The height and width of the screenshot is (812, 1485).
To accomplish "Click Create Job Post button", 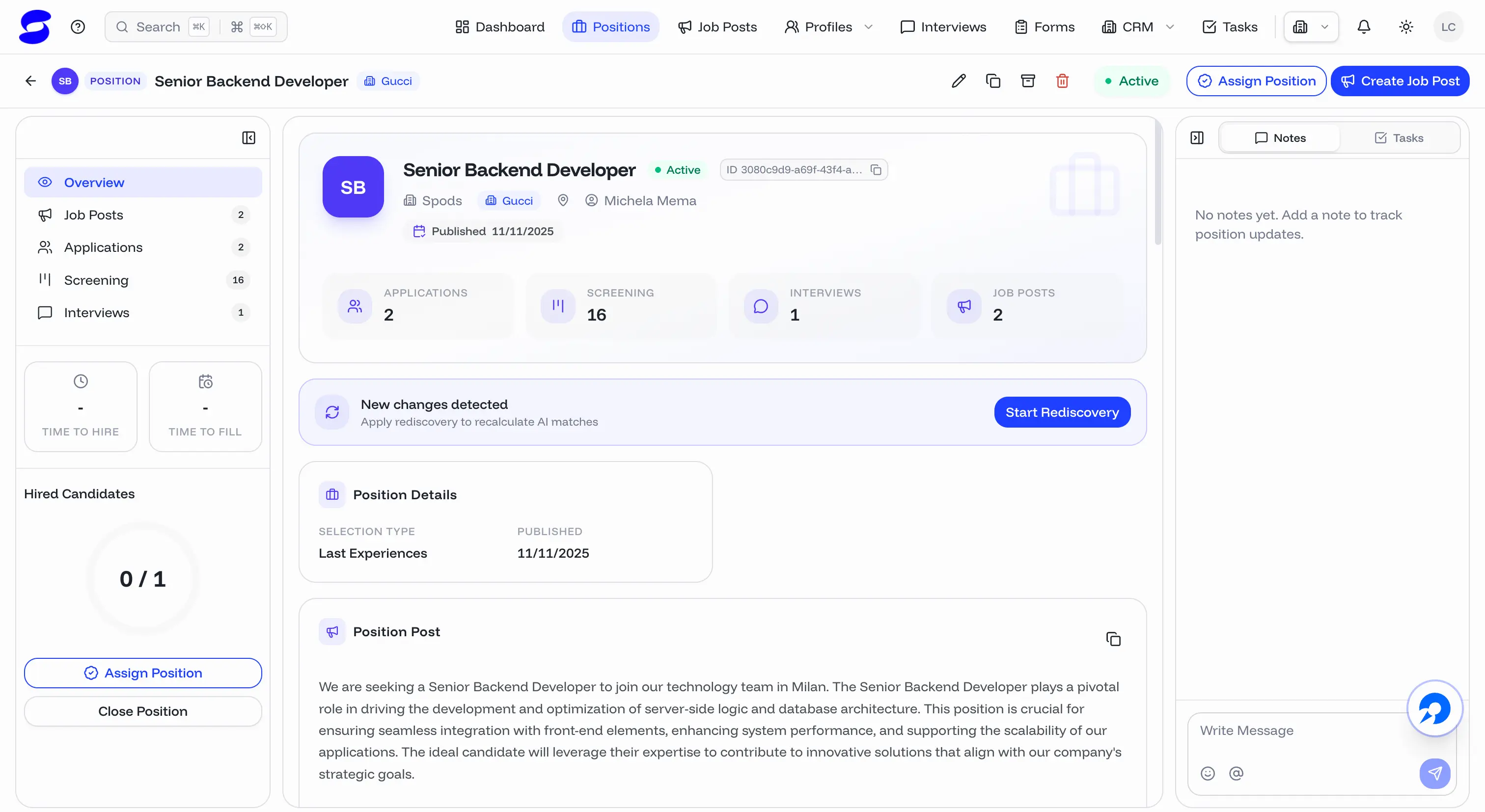I will click(1400, 81).
